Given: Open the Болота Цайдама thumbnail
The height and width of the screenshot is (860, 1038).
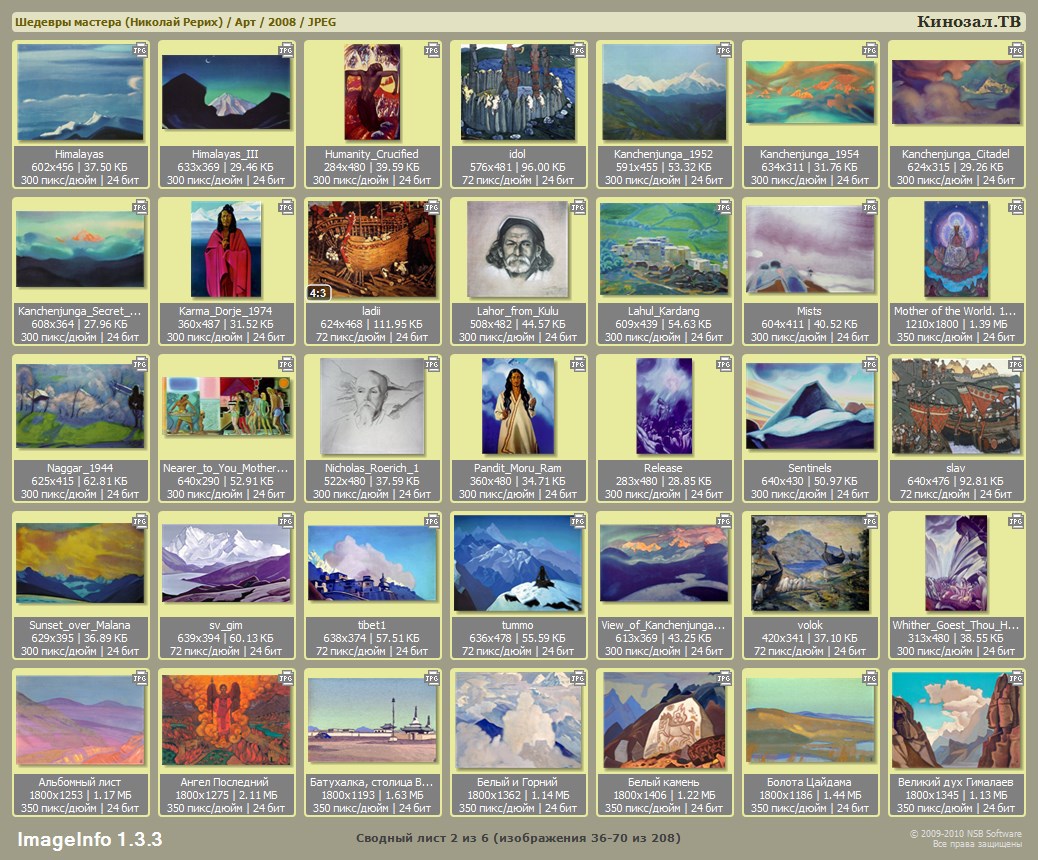Looking at the screenshot, I should point(810,720).
